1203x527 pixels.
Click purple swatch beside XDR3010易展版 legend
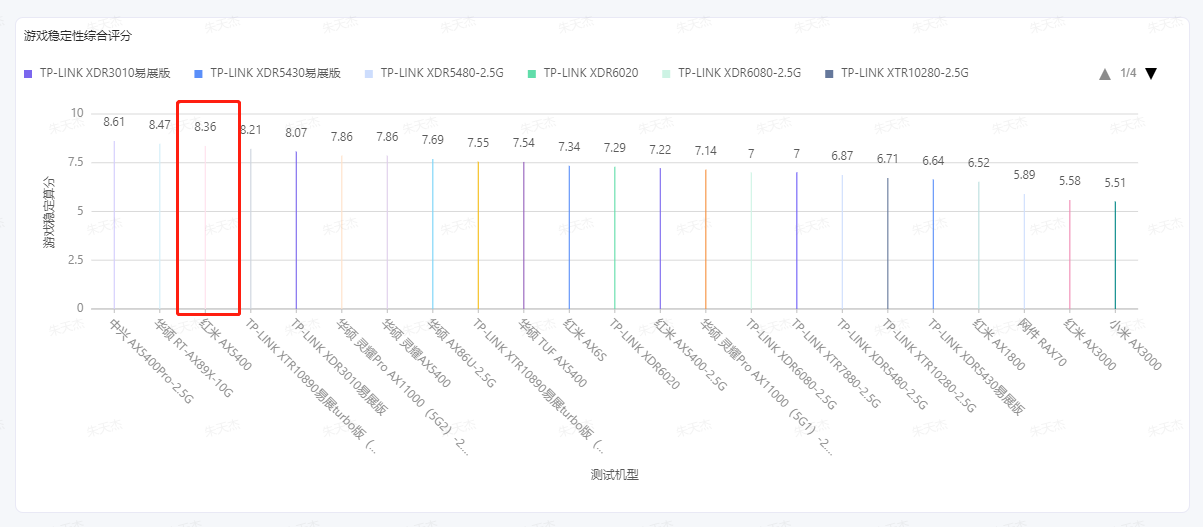pyautogui.click(x=28, y=74)
